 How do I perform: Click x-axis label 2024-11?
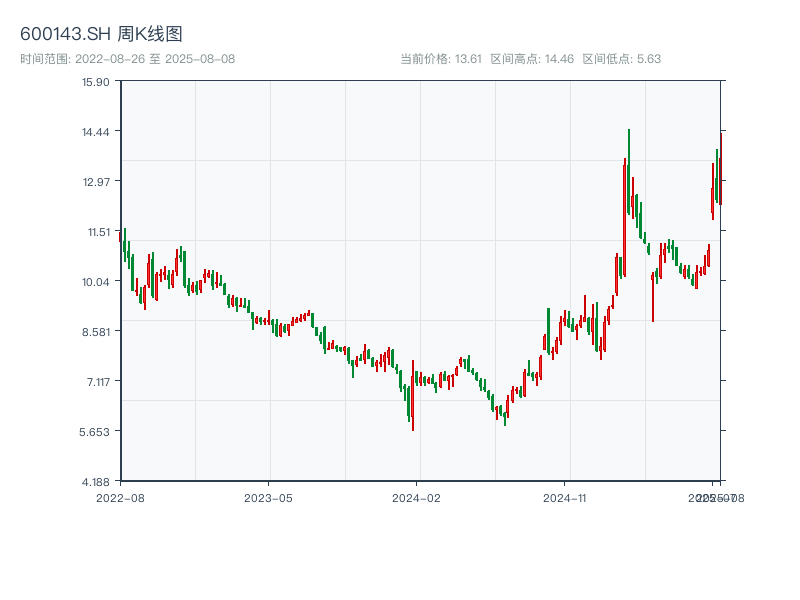tap(564, 498)
